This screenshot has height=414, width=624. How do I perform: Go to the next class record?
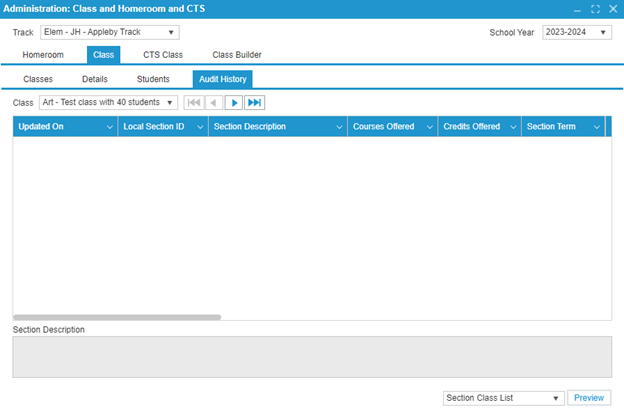coord(234,102)
